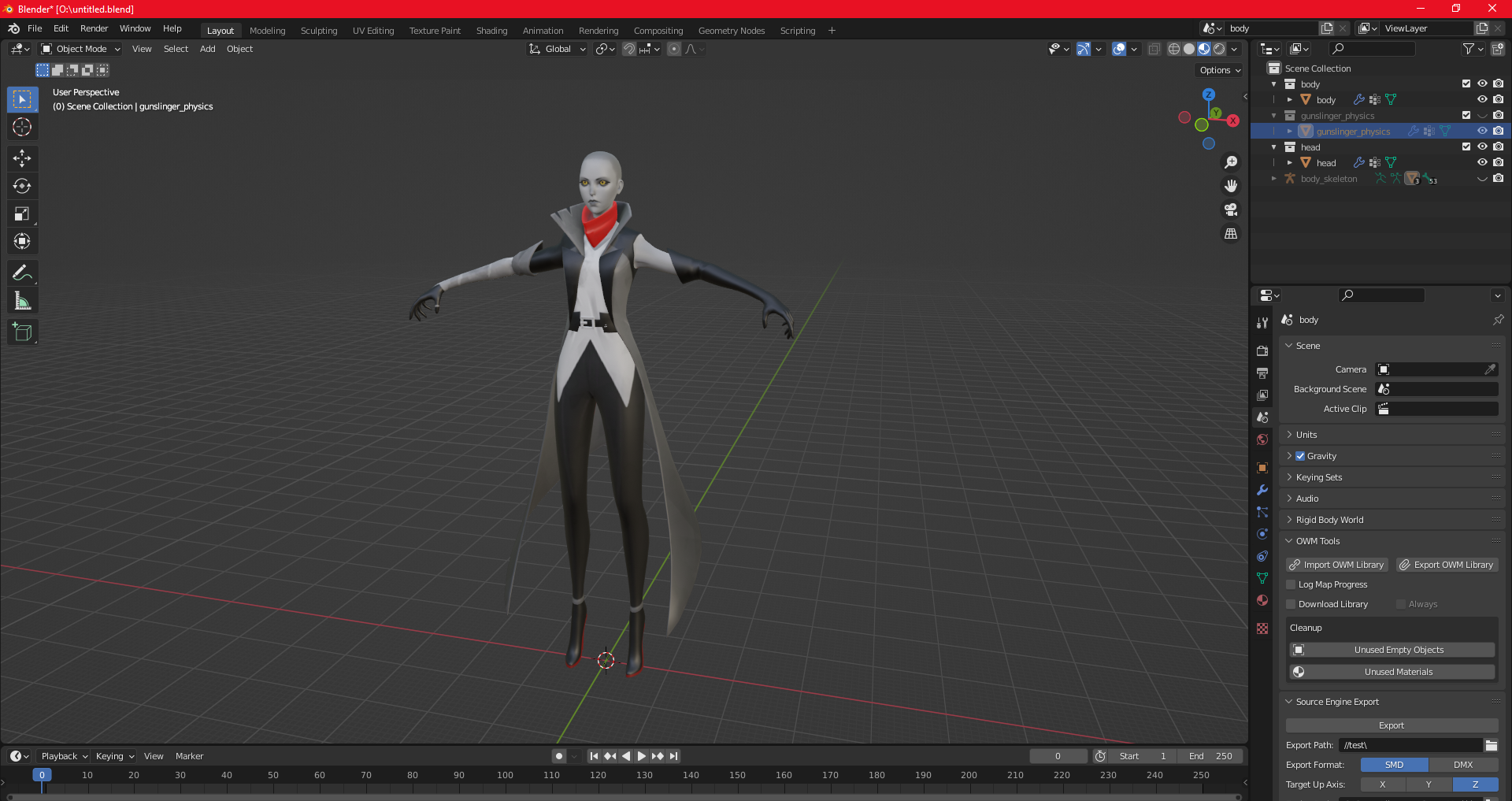Activate the Scale tool
1512x801 pixels.
pos(22,213)
